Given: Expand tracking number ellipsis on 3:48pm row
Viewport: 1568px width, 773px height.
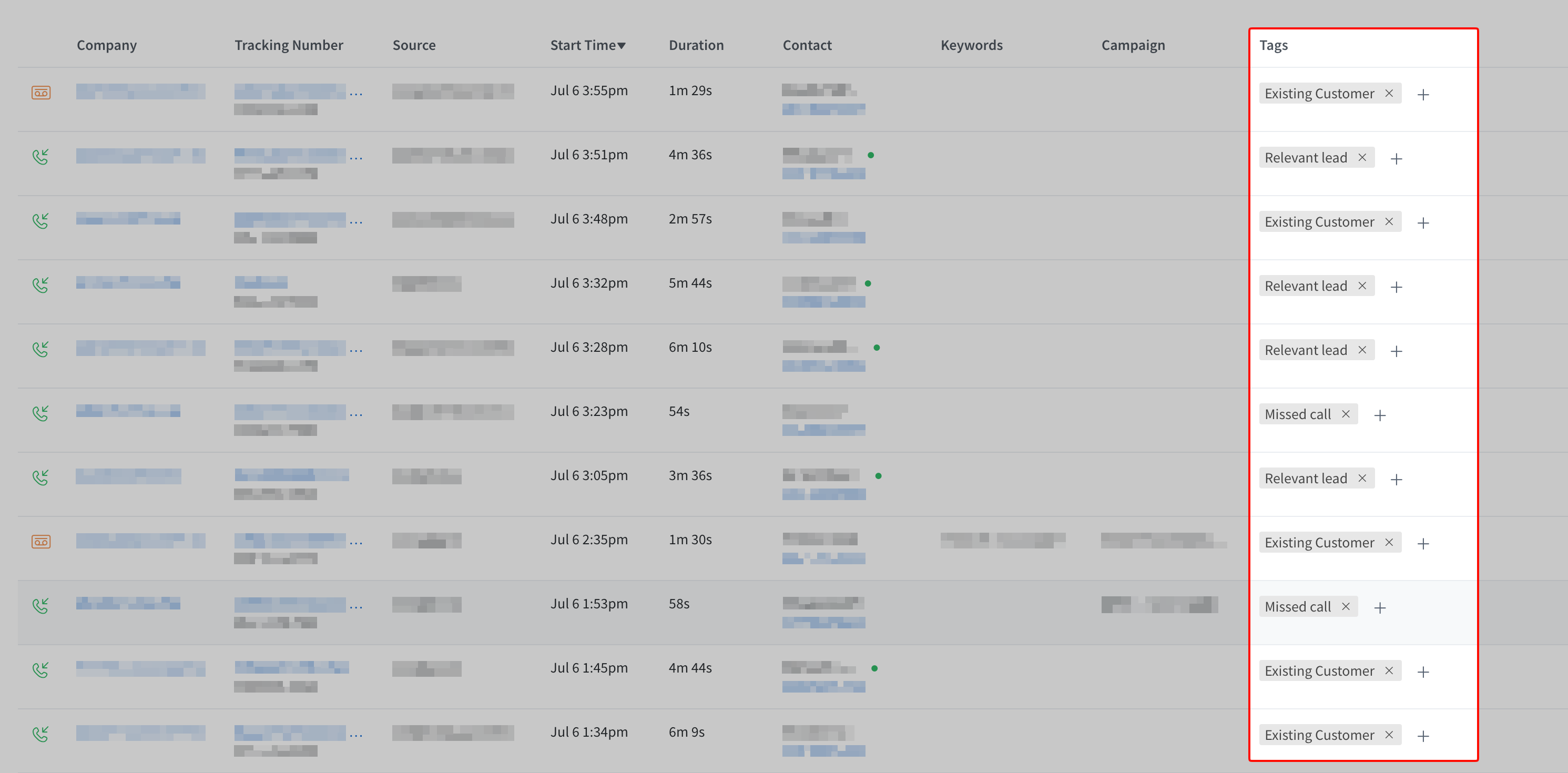Looking at the screenshot, I should [x=356, y=223].
